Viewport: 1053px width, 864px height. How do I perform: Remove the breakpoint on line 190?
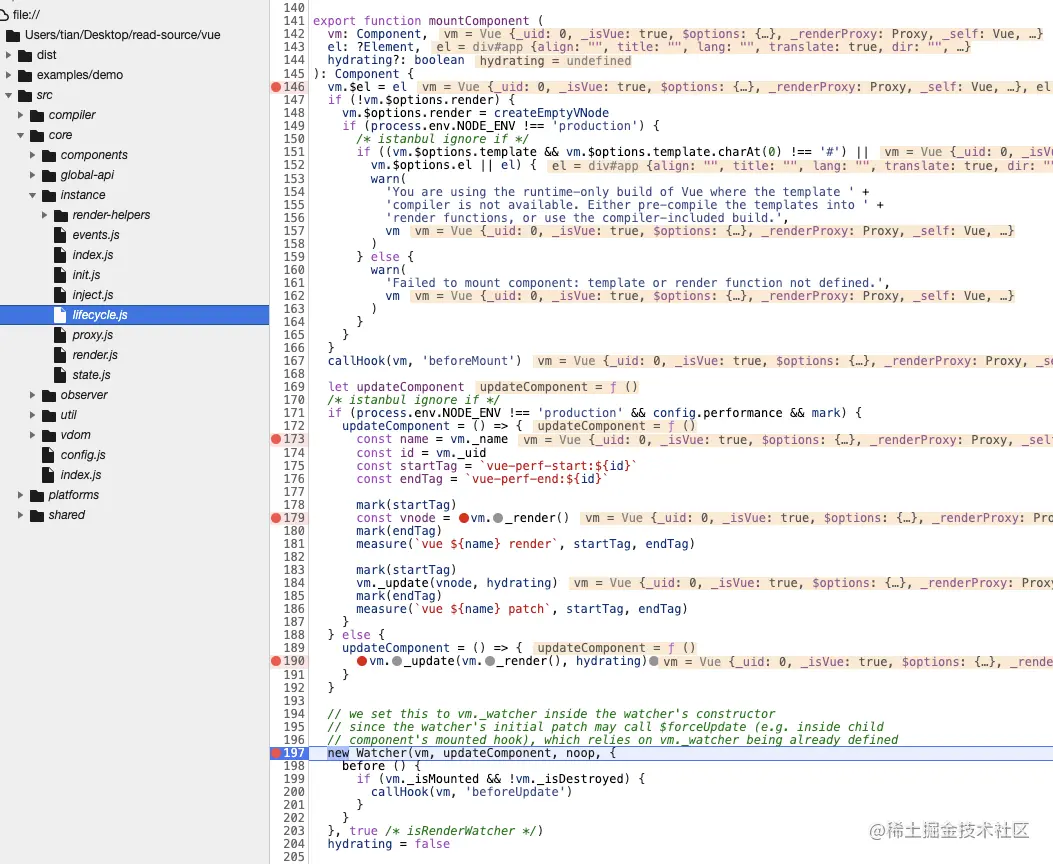click(x=276, y=661)
